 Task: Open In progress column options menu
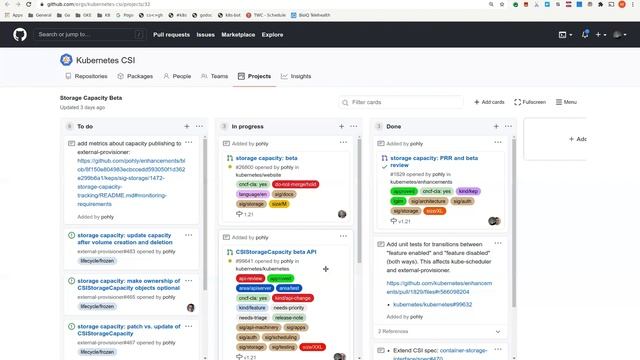tap(353, 127)
